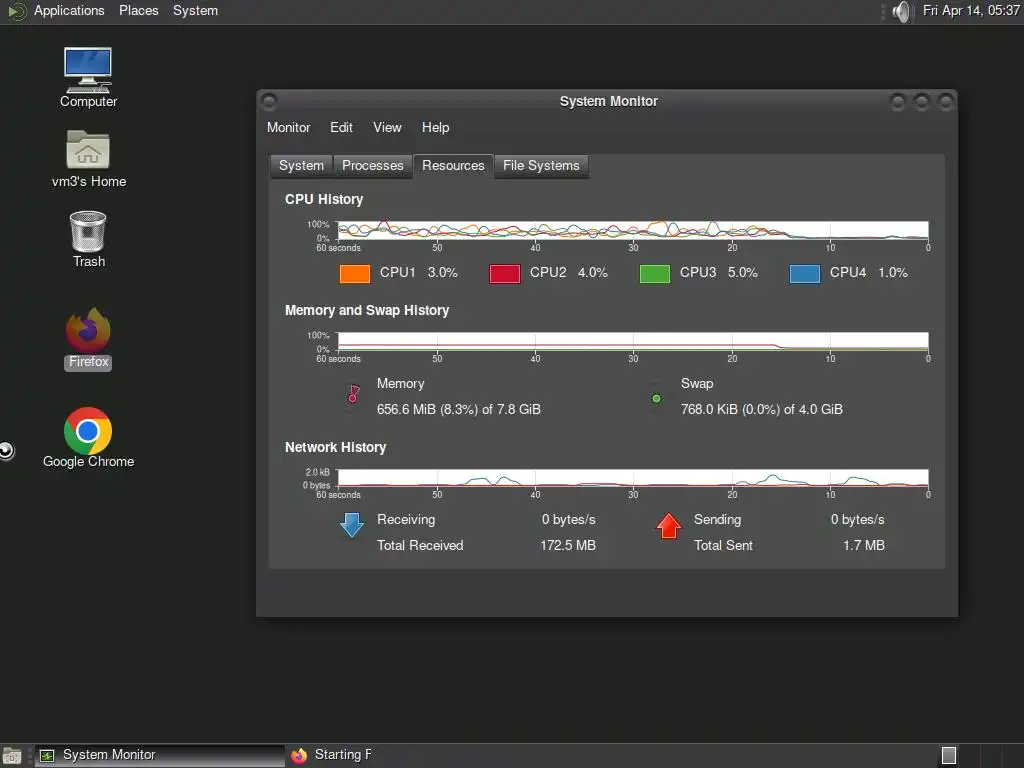Click the CPU History heading

click(324, 199)
